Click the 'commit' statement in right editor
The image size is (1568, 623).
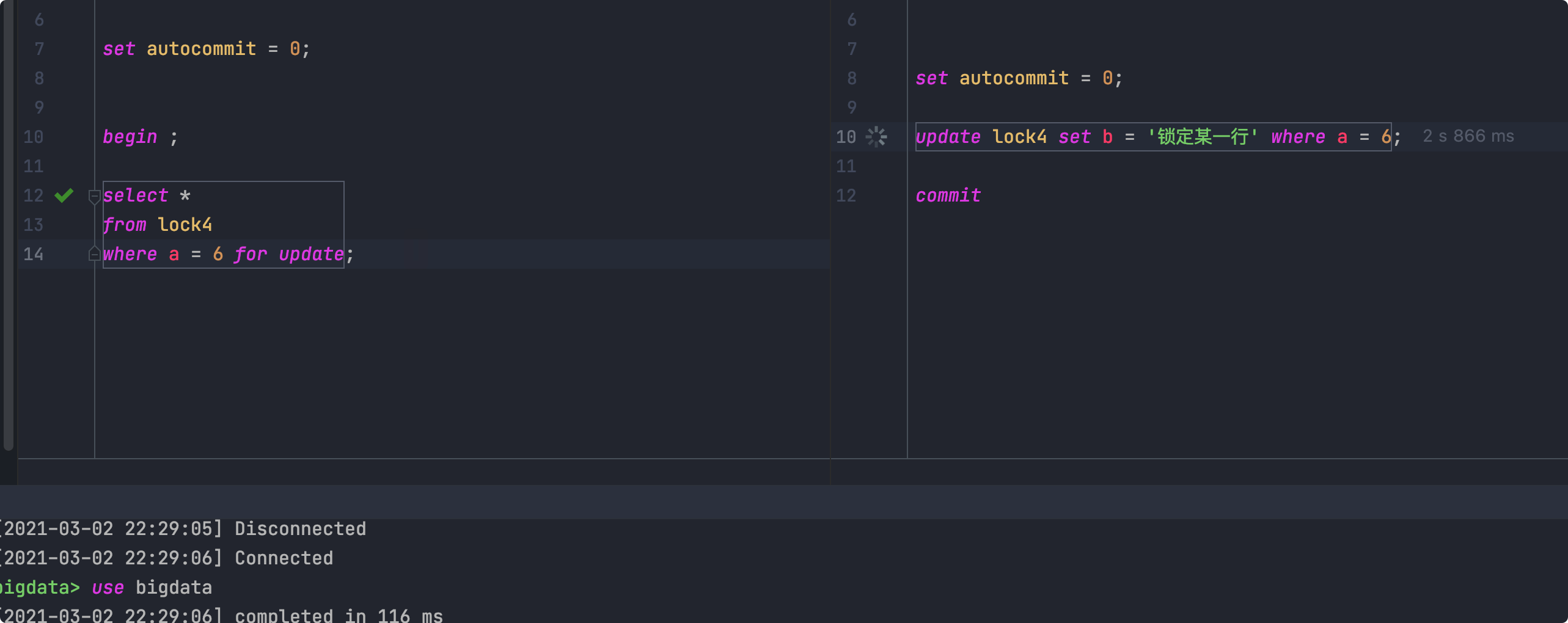coord(948,195)
